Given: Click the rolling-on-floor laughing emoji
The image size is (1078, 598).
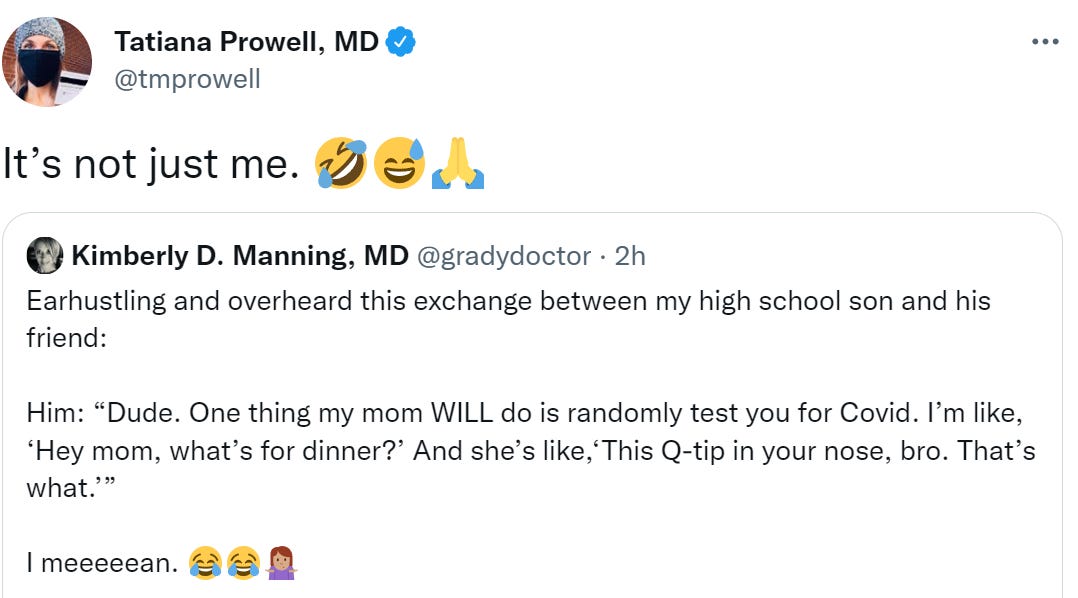Looking at the screenshot, I should tap(340, 164).
